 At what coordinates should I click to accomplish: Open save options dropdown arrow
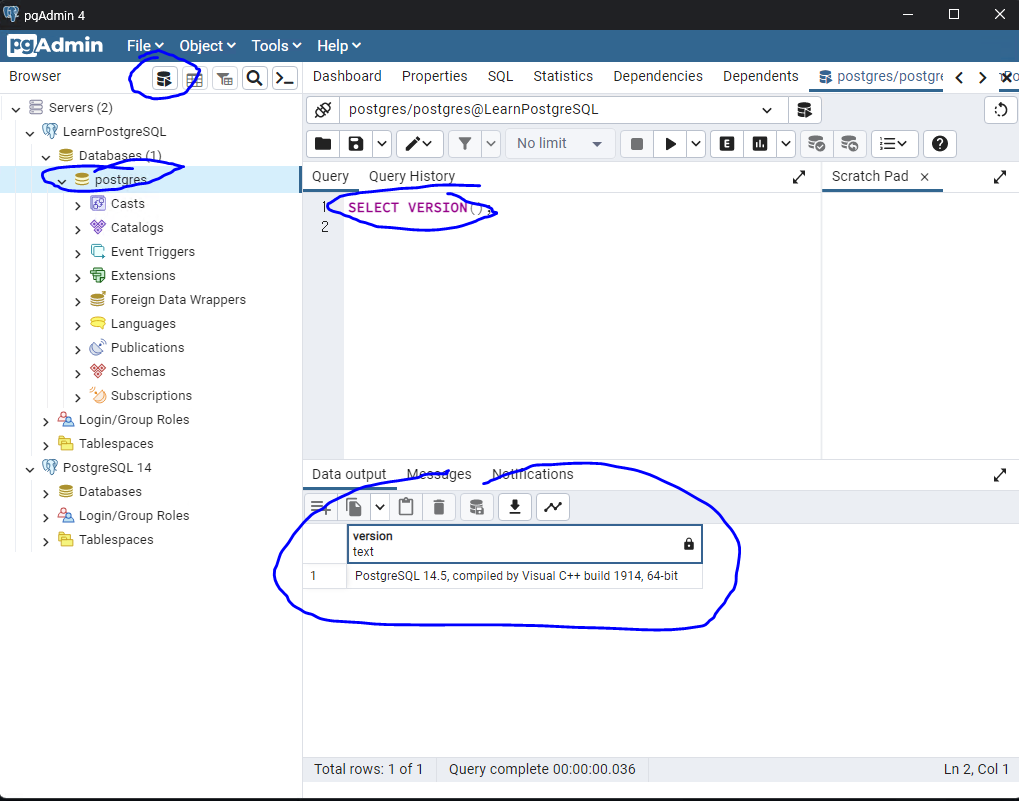382,144
